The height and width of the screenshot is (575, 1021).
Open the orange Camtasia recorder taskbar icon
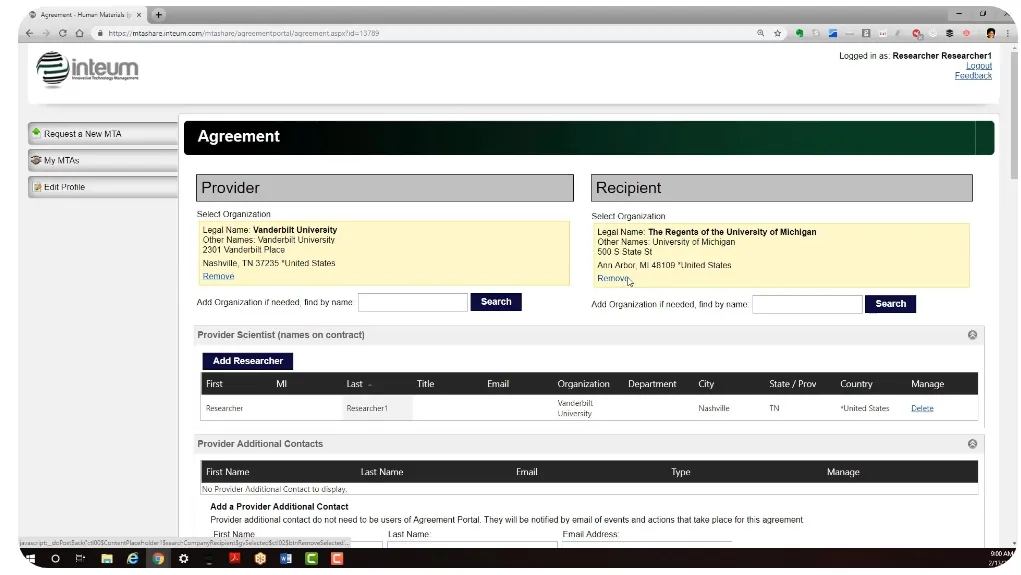[337, 559]
